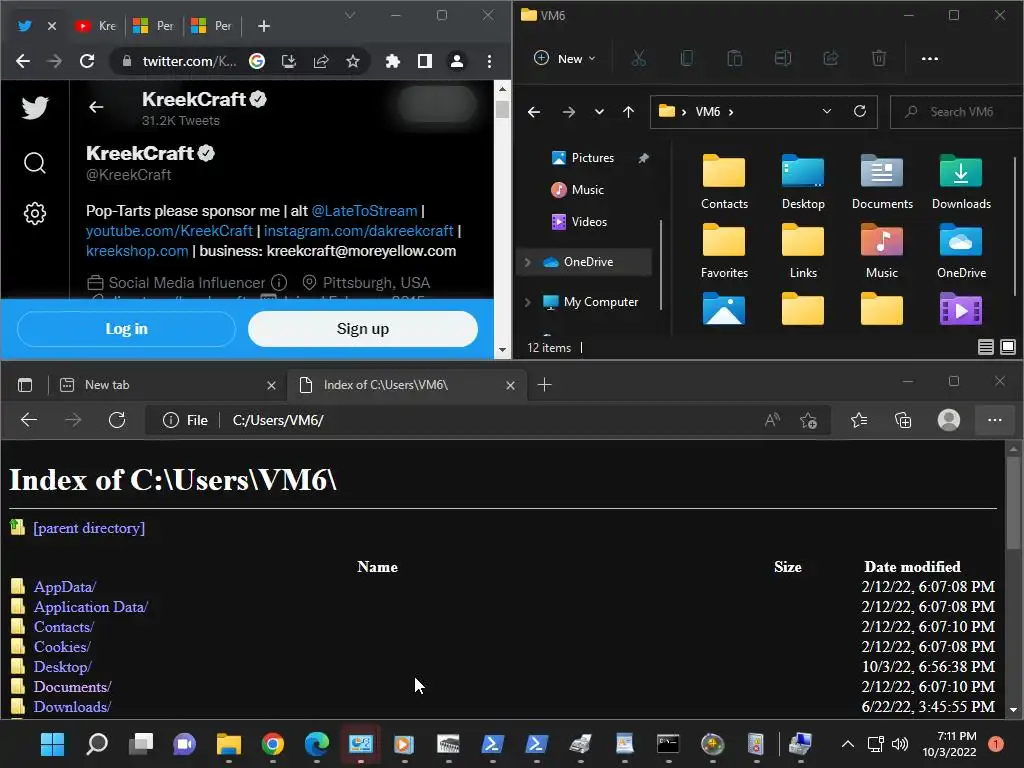Switch to the New tab in Edge
Viewport: 1024px width, 768px height.
167,385
